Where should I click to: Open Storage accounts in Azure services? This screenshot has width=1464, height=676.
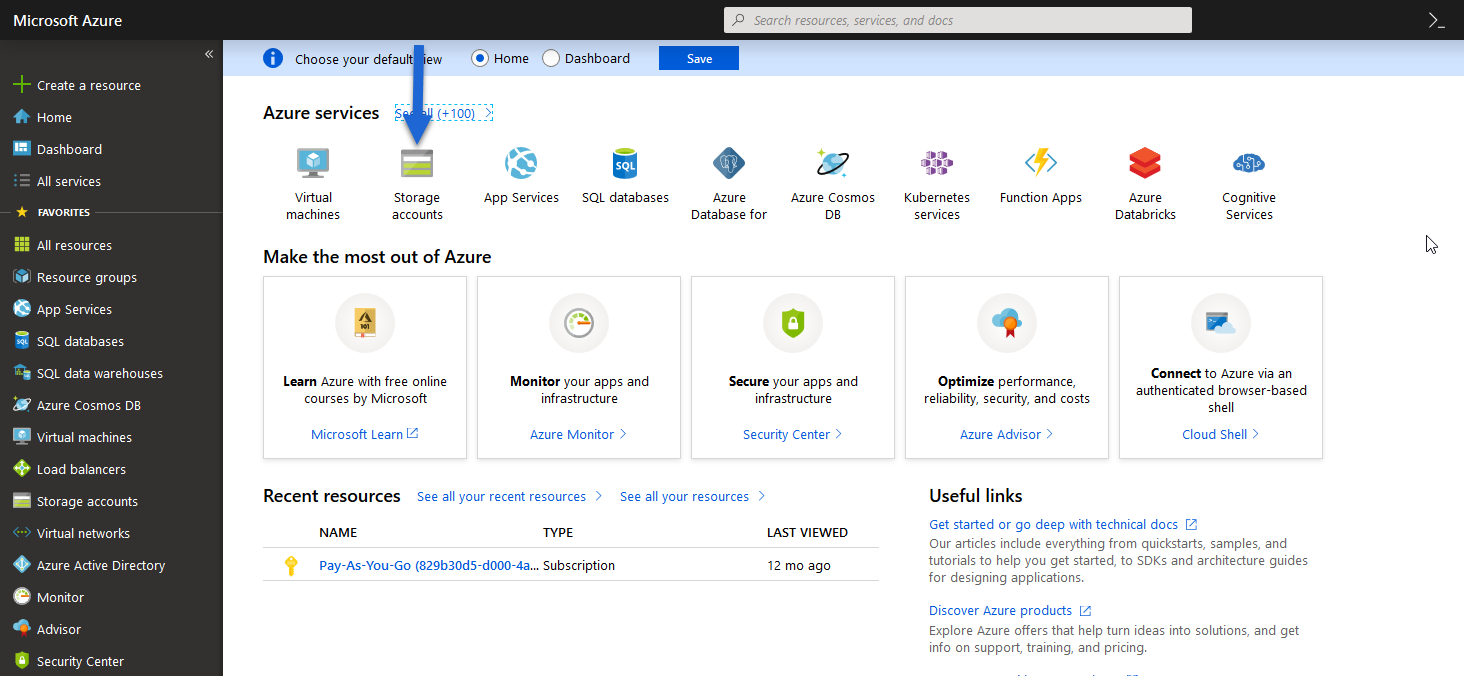click(x=417, y=163)
